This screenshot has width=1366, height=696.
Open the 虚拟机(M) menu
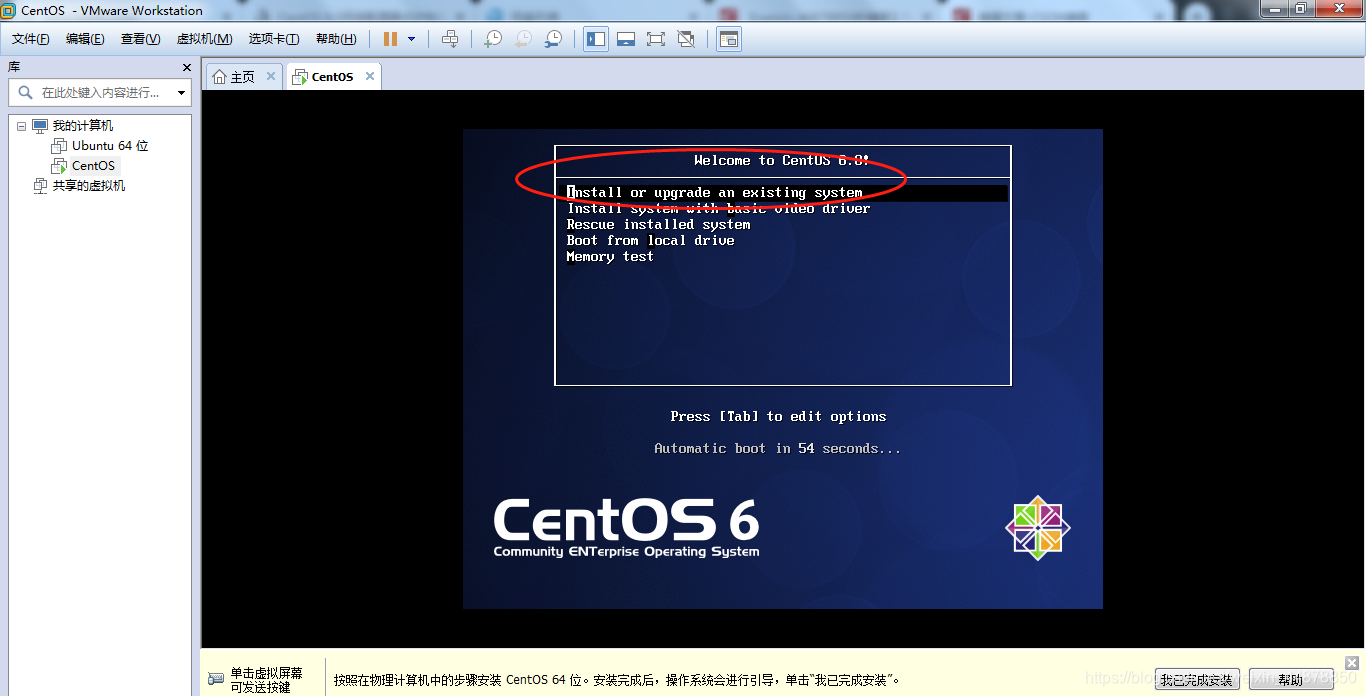click(x=204, y=39)
